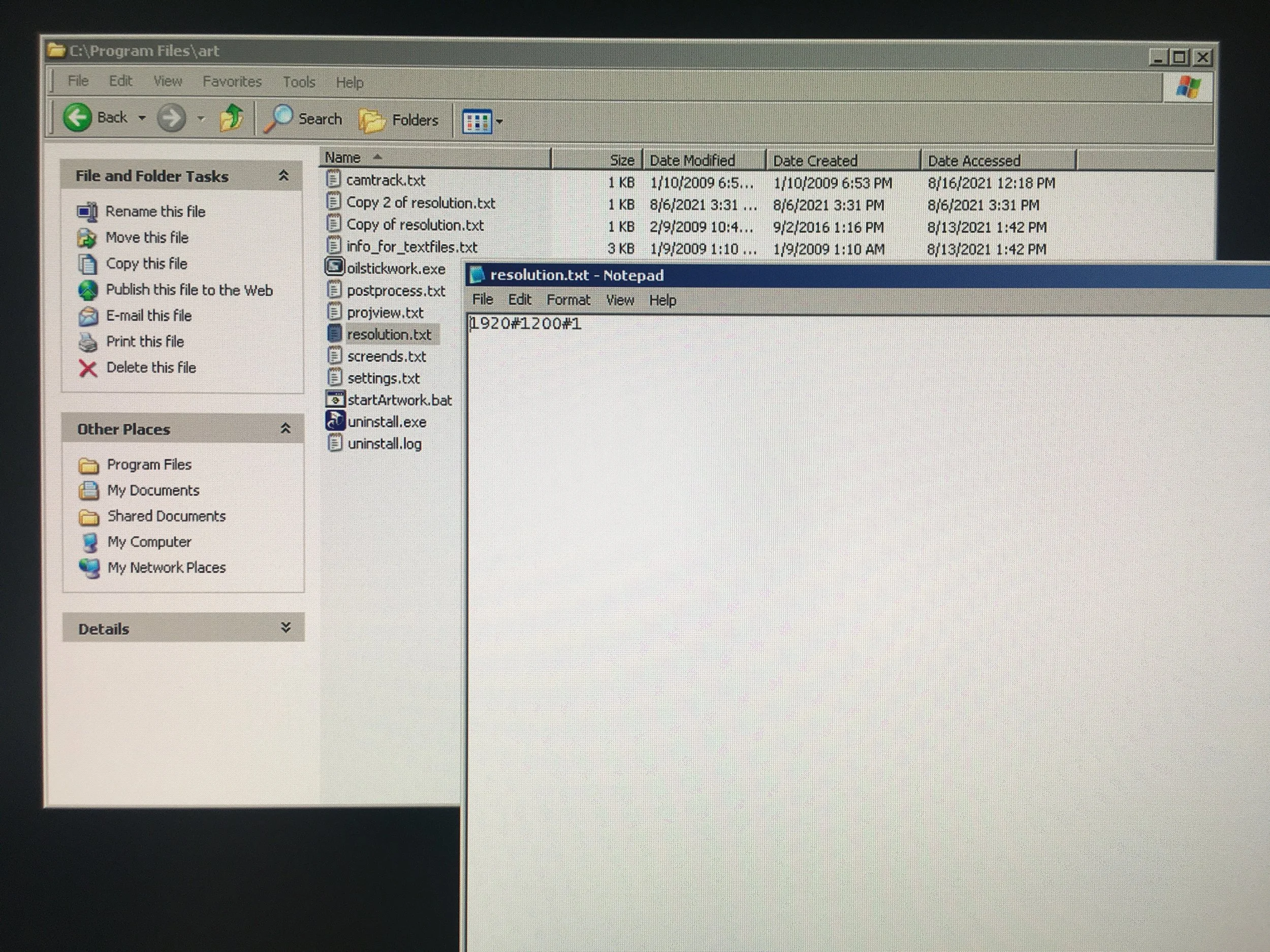Select the oilstickwork.exe file icon
Screen dimensions: 1270x952
(x=335, y=268)
